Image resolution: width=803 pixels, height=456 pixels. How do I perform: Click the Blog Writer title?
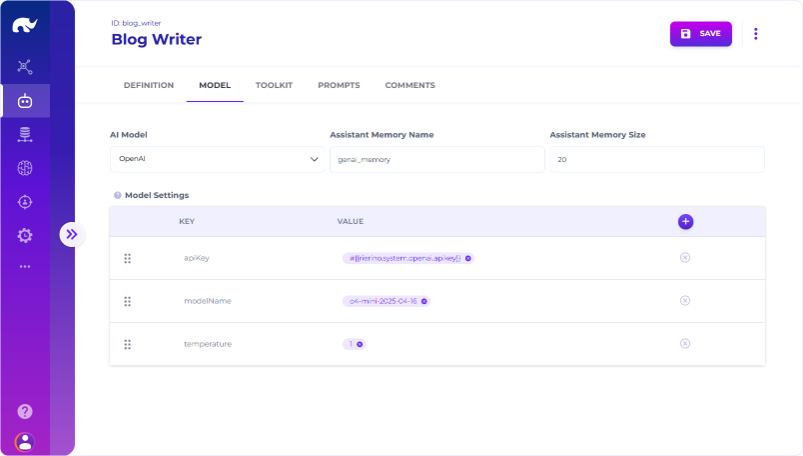(x=157, y=39)
